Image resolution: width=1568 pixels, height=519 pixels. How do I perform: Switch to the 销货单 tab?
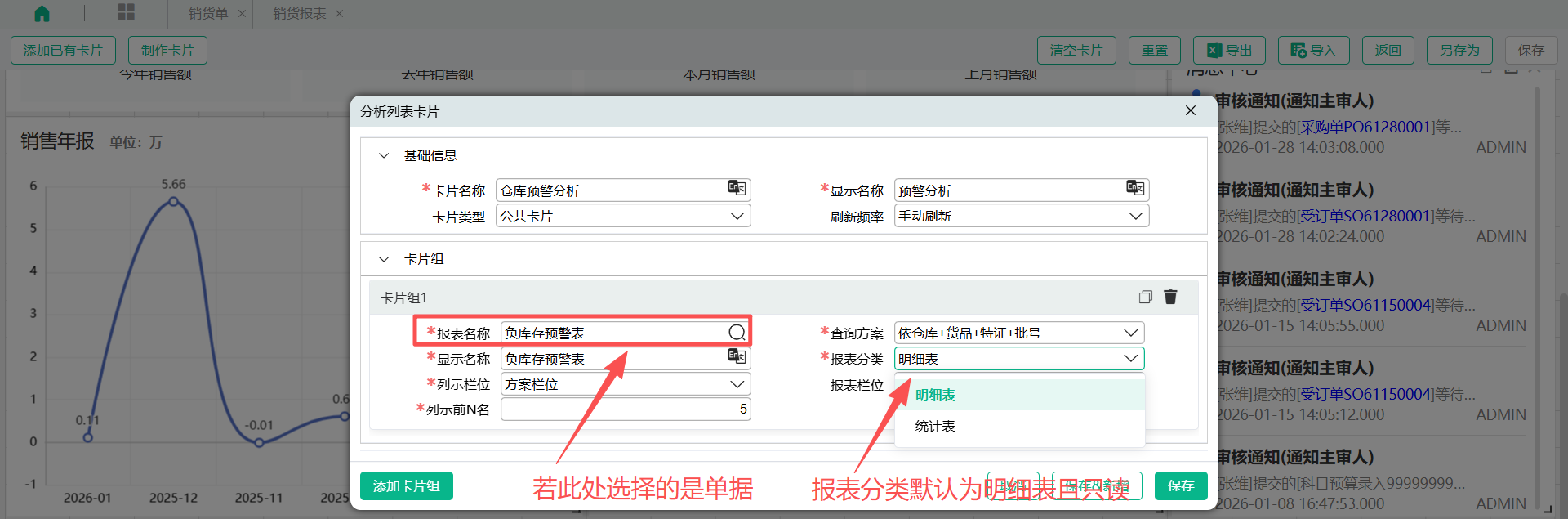(207, 14)
